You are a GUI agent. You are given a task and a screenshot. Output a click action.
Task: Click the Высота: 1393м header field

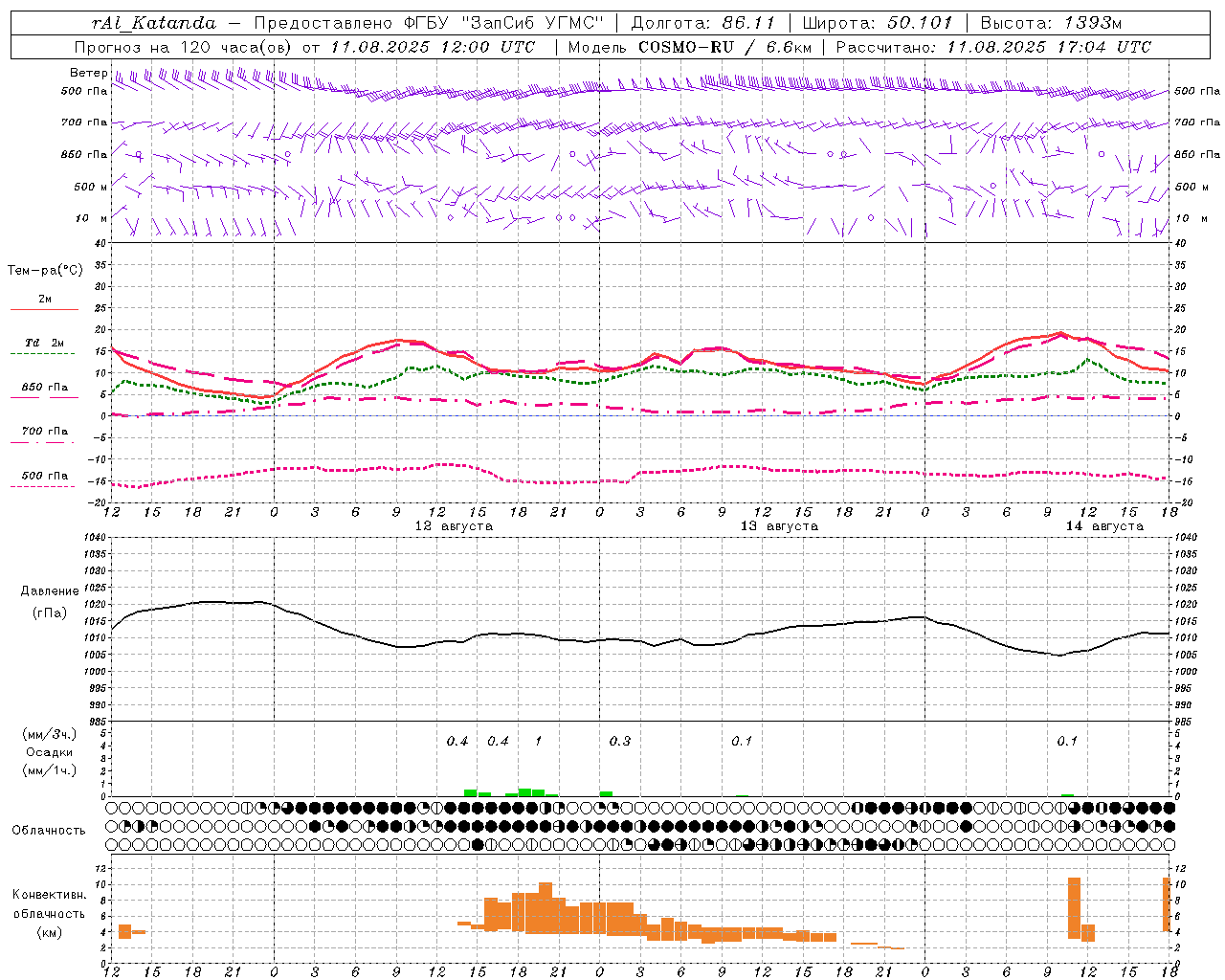pyautogui.click(x=1051, y=23)
